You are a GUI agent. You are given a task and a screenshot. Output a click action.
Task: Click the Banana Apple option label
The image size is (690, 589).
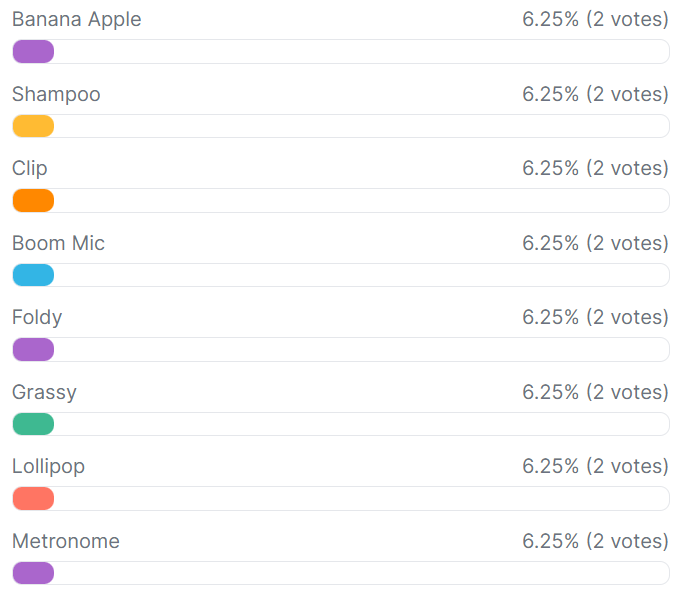point(76,20)
